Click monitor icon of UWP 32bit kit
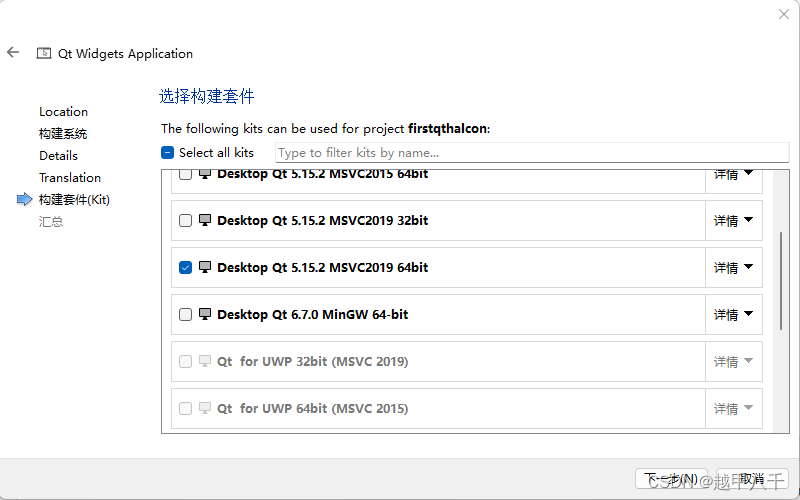The height and width of the screenshot is (500, 800). click(x=205, y=361)
